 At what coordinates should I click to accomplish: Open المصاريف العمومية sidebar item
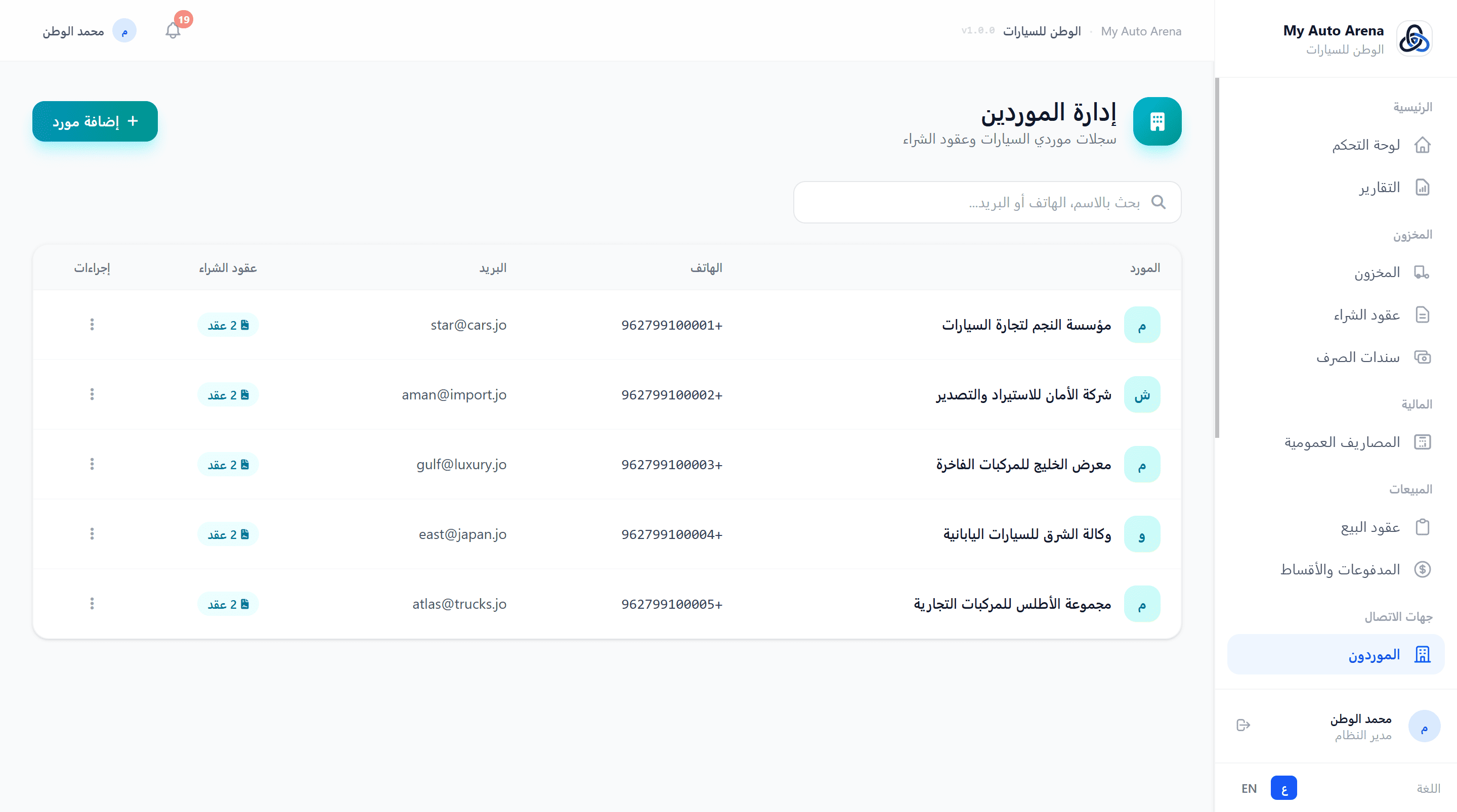tap(1336, 442)
